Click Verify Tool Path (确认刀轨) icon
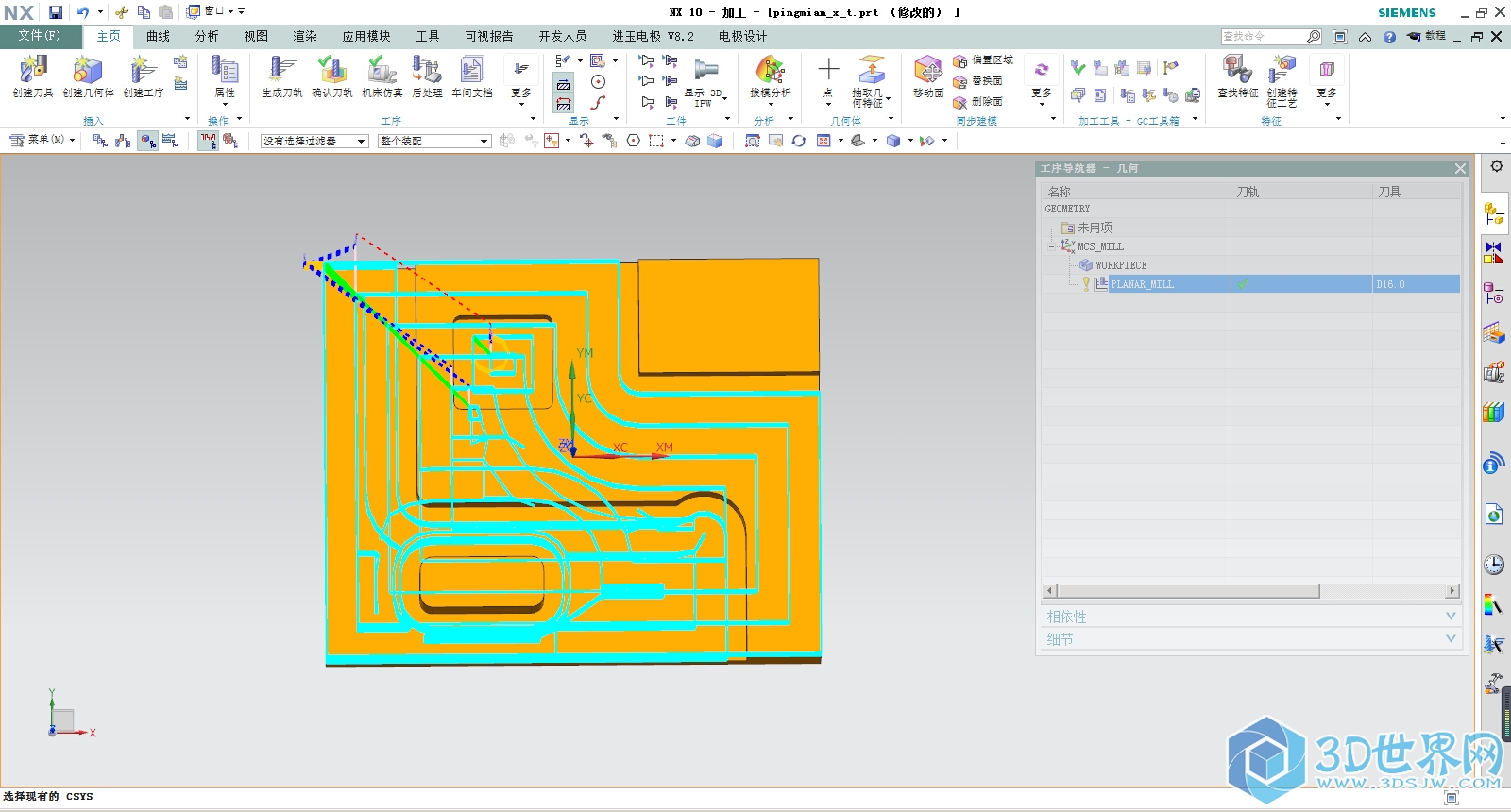Viewport: 1511px width, 812px height. [x=331, y=76]
